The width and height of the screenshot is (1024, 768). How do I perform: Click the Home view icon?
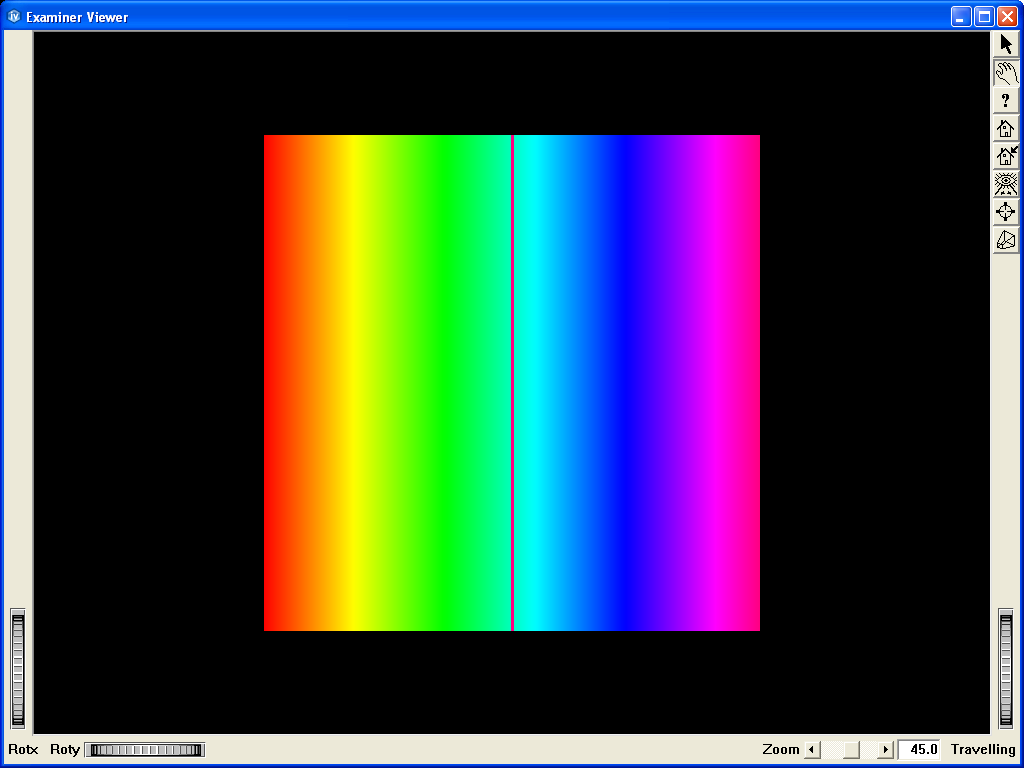tap(1005, 127)
